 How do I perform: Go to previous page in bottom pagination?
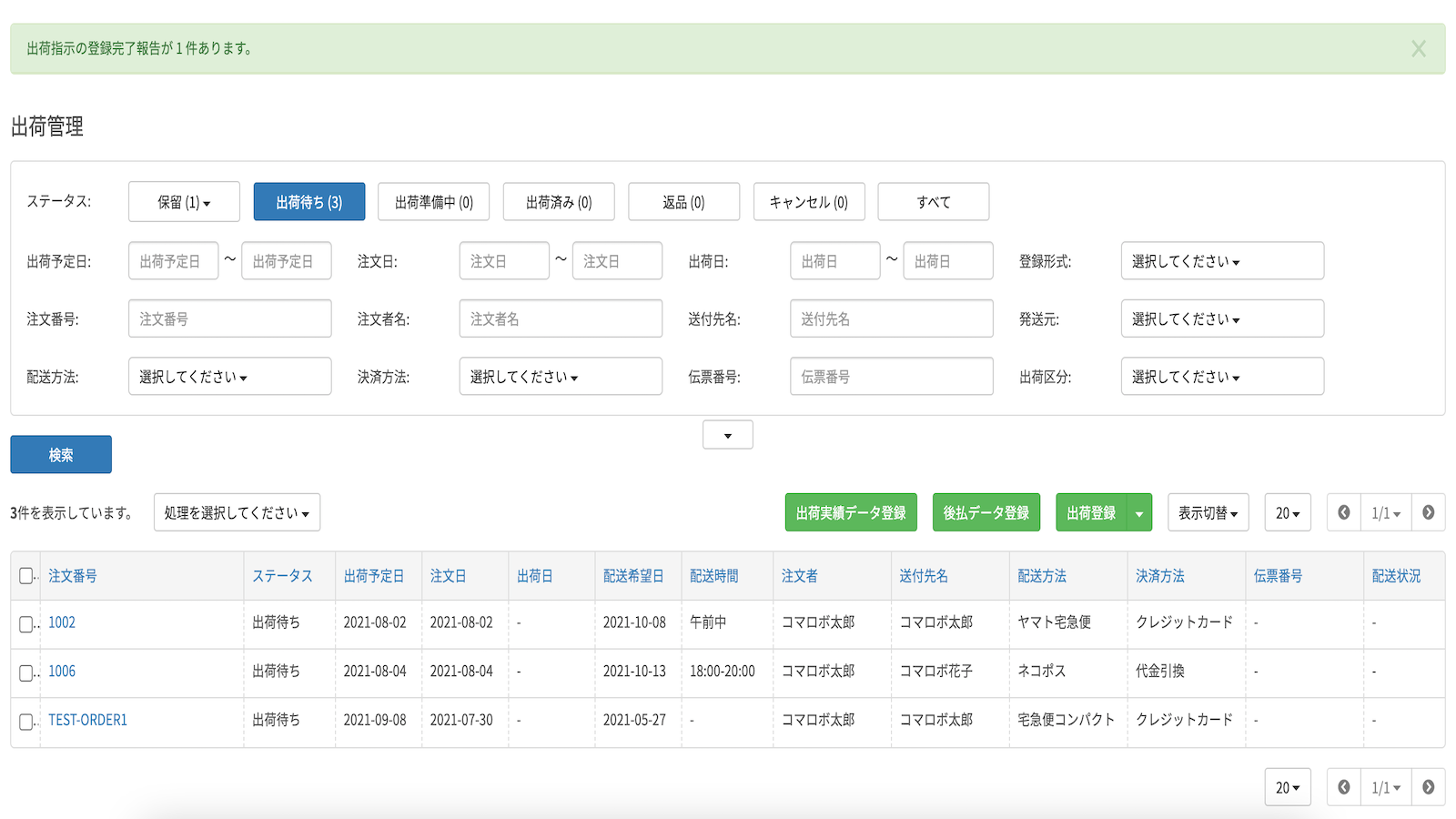tap(1344, 787)
